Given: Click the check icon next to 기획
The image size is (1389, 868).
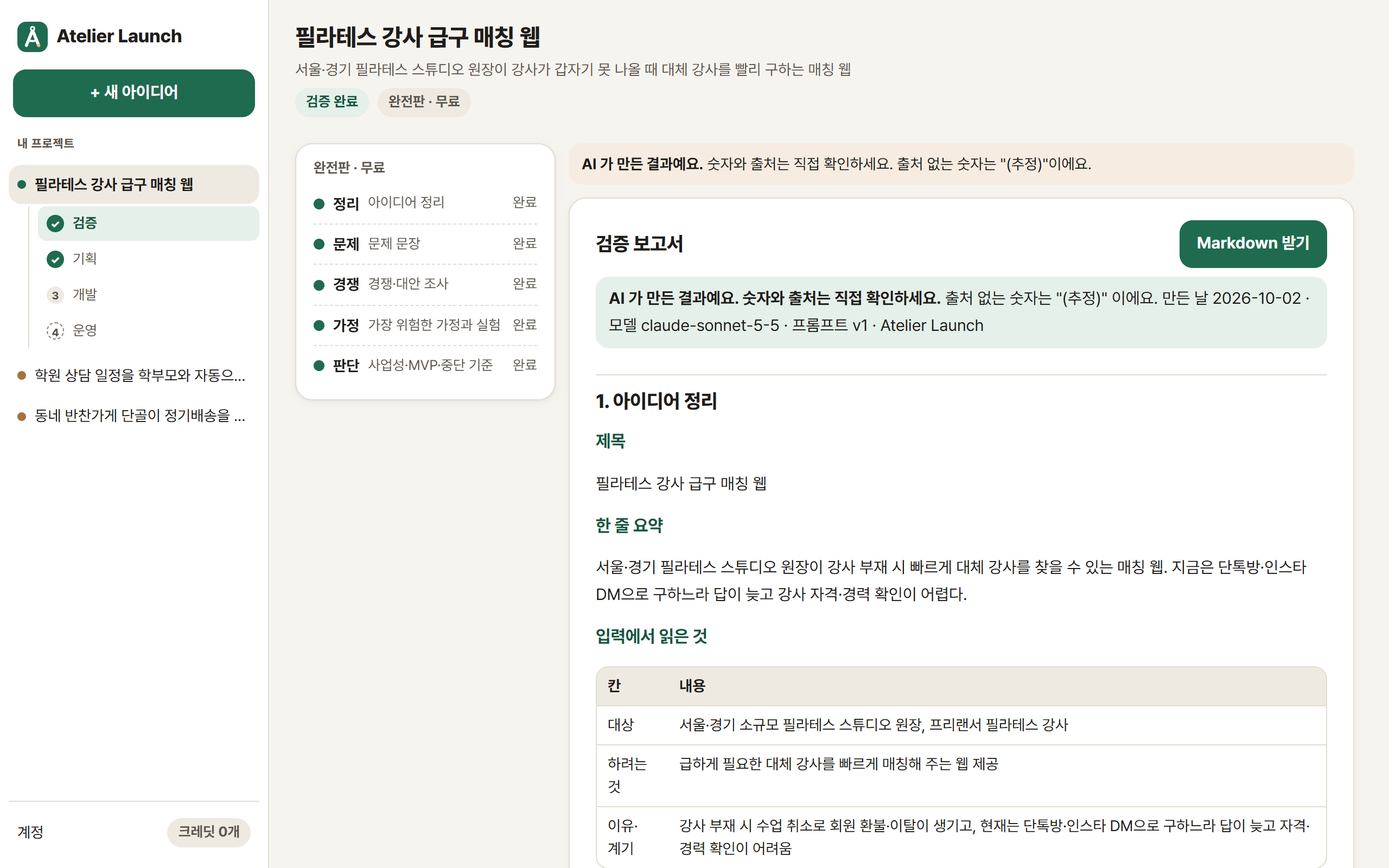Looking at the screenshot, I should (55, 259).
